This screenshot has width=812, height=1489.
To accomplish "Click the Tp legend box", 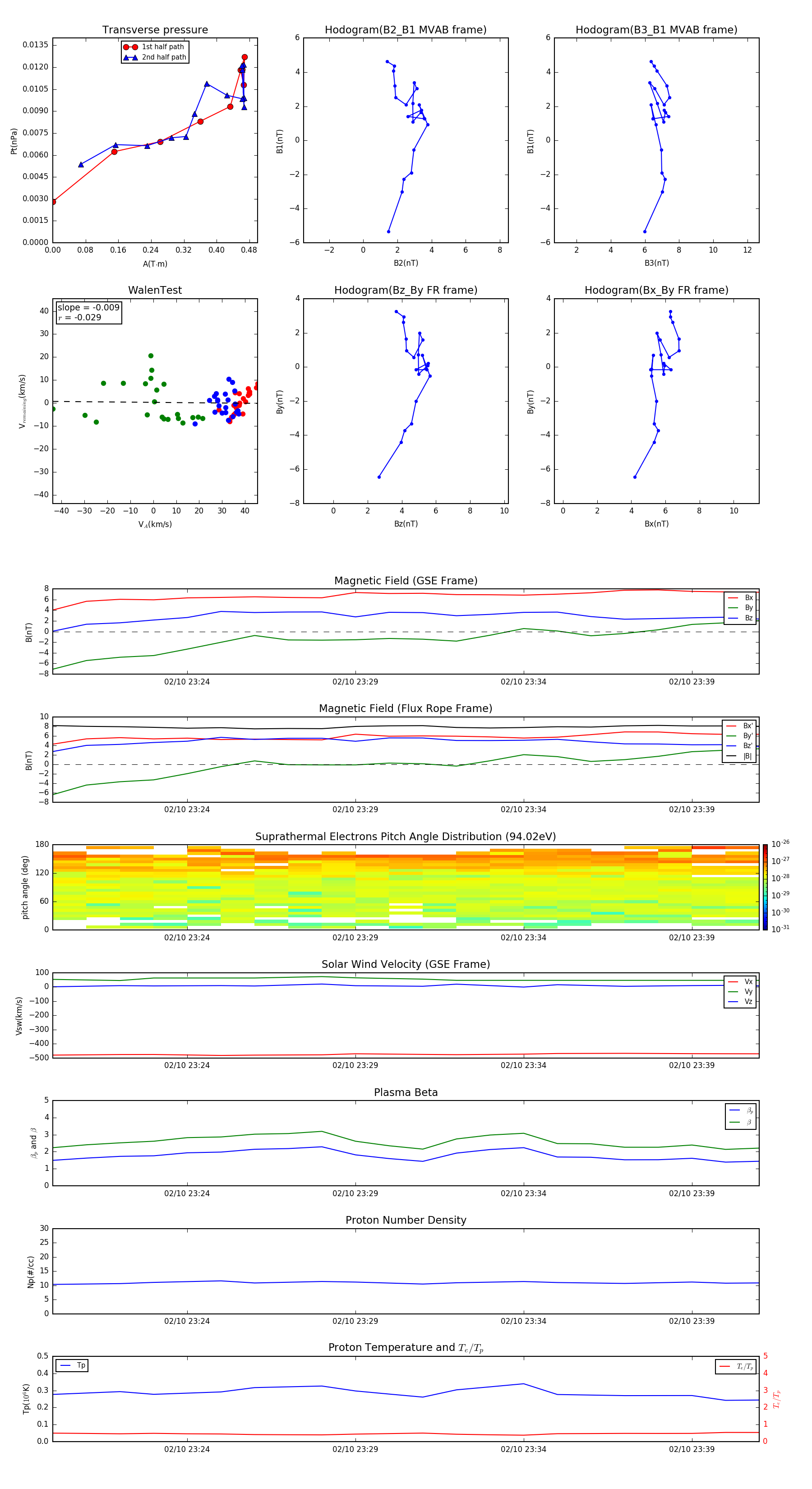I will (x=72, y=1365).
